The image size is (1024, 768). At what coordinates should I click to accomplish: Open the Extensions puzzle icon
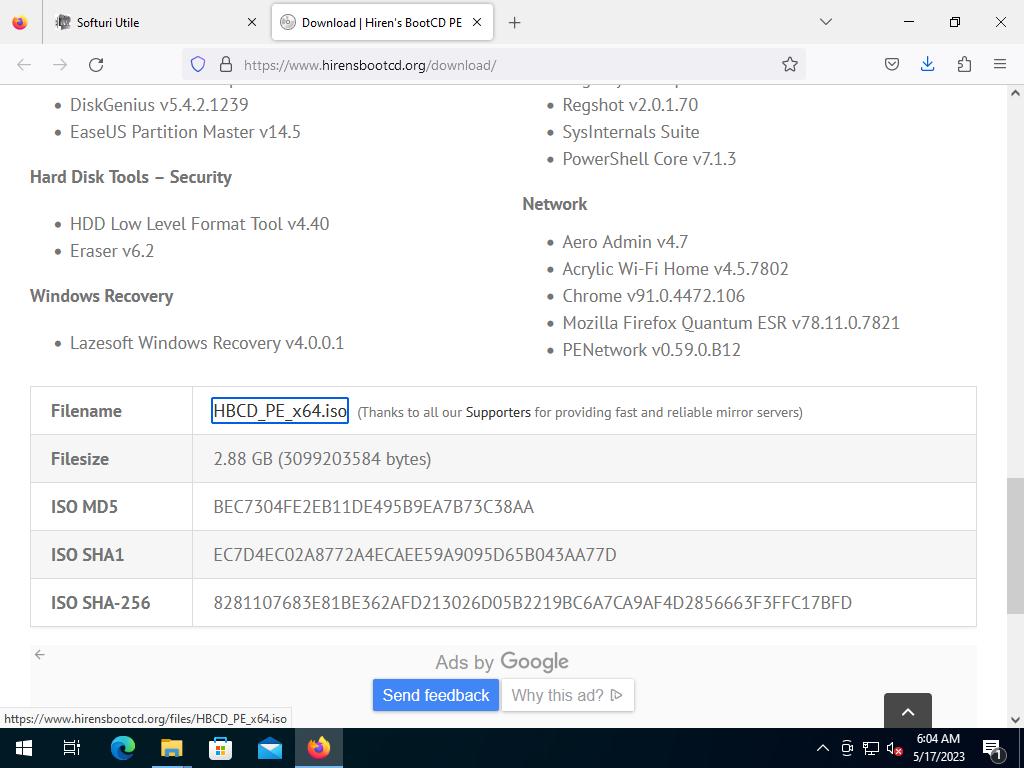pyautogui.click(x=964, y=65)
